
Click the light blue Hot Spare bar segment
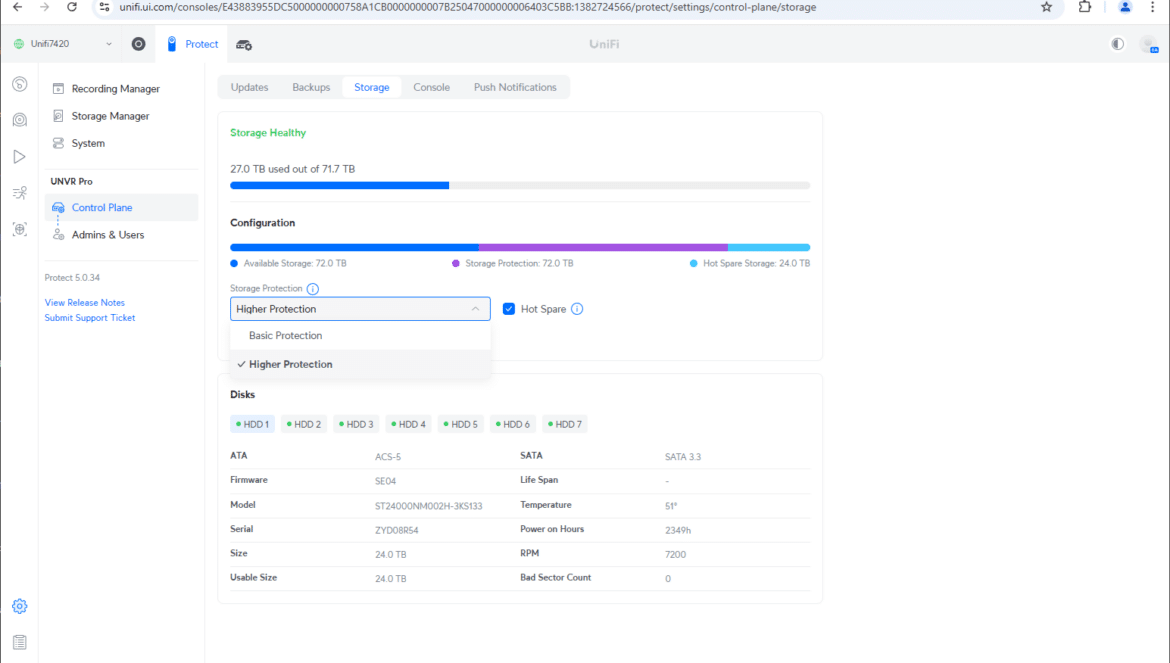(x=769, y=248)
